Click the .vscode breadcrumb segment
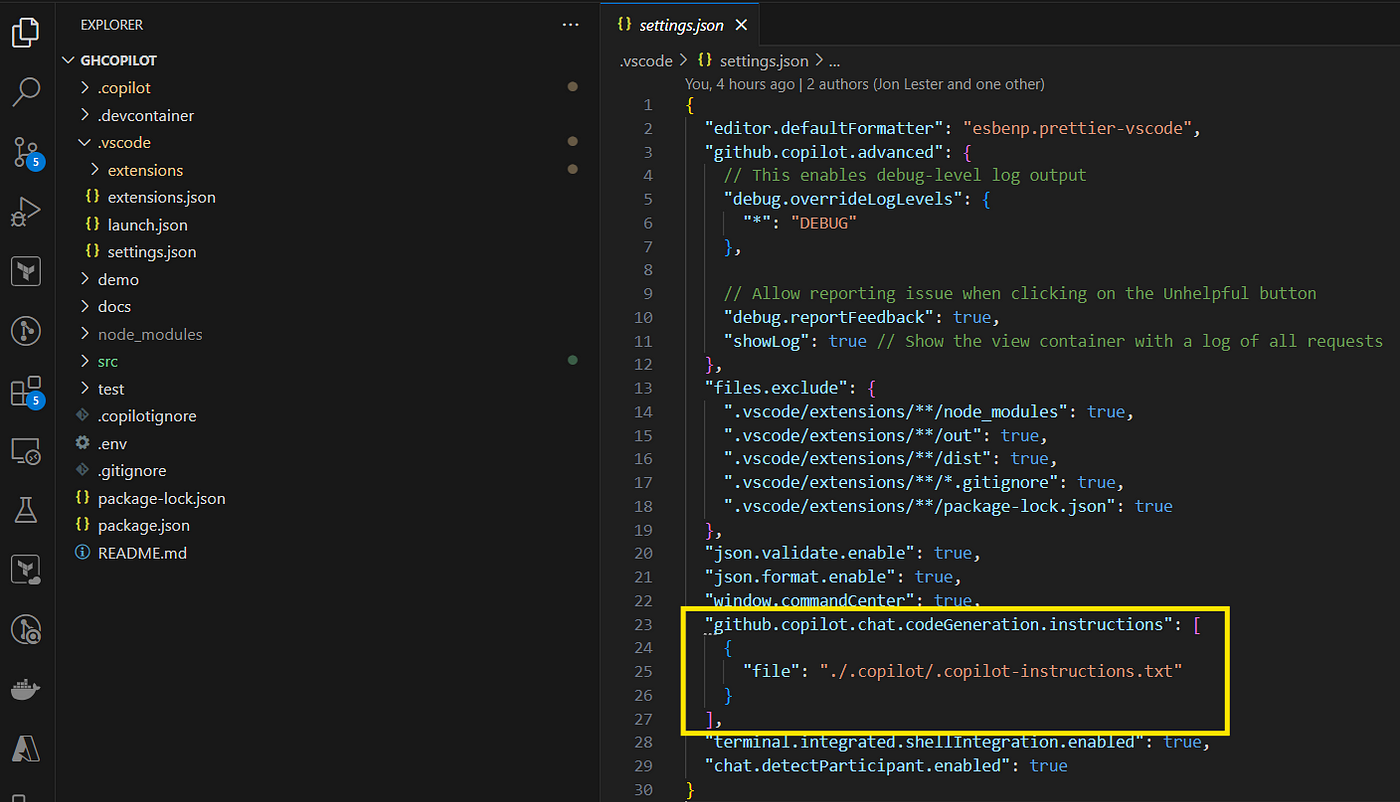 [x=646, y=61]
